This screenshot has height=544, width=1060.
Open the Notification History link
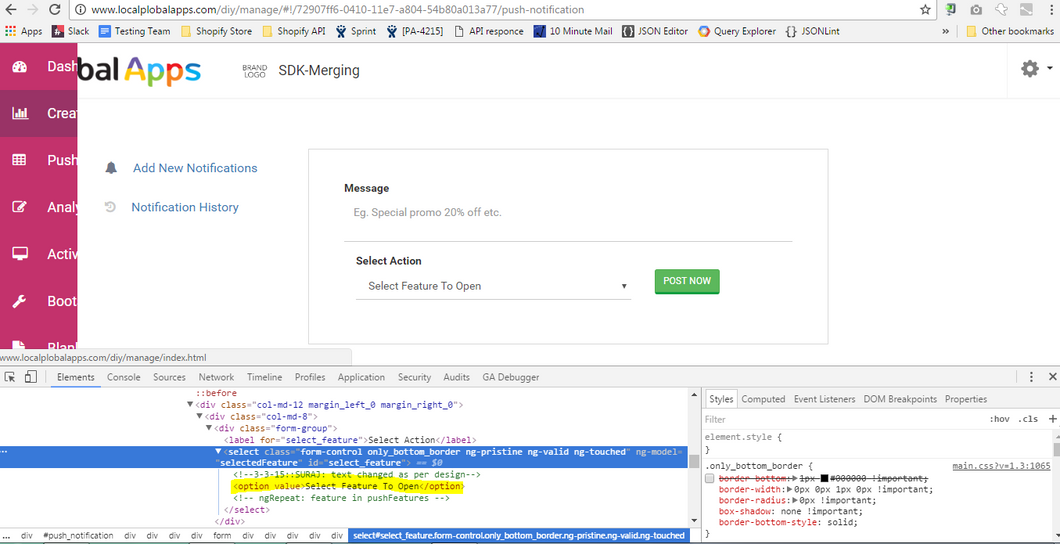click(185, 207)
